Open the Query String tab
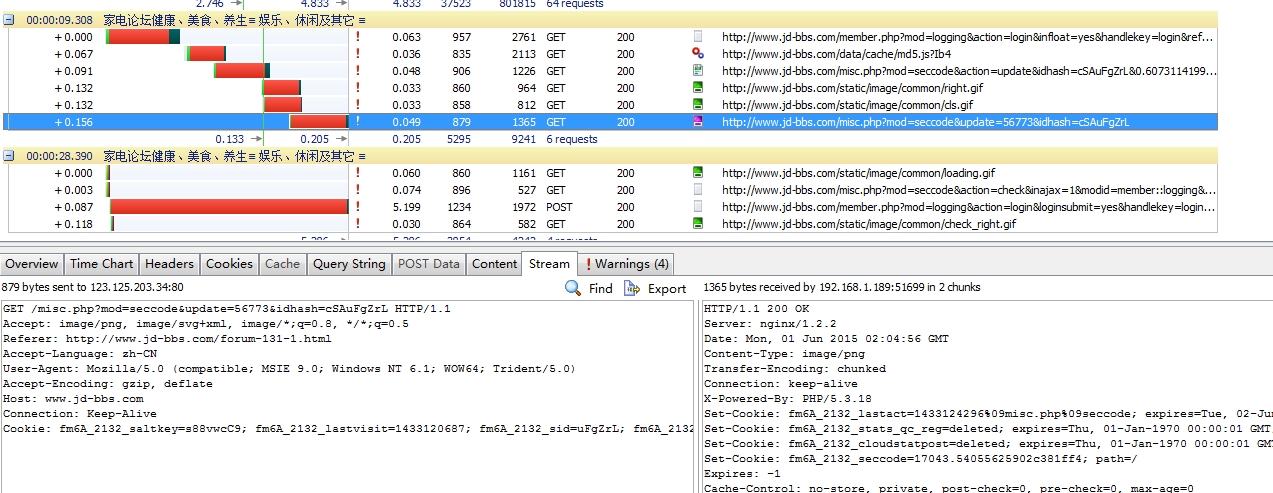The height and width of the screenshot is (493, 1273). tap(348, 264)
